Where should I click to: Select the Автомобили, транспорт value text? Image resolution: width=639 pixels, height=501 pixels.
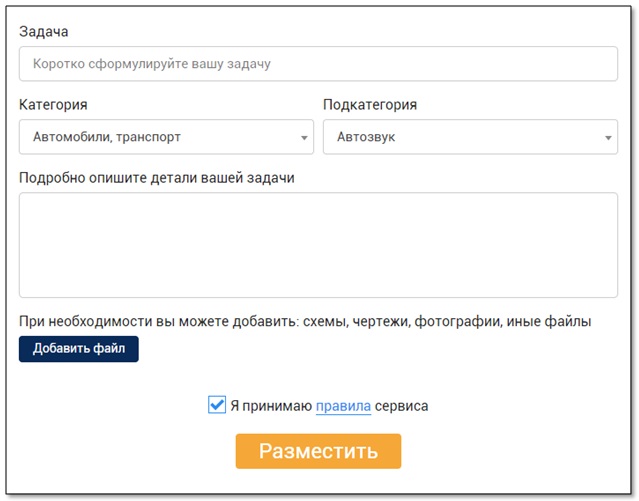(x=107, y=137)
